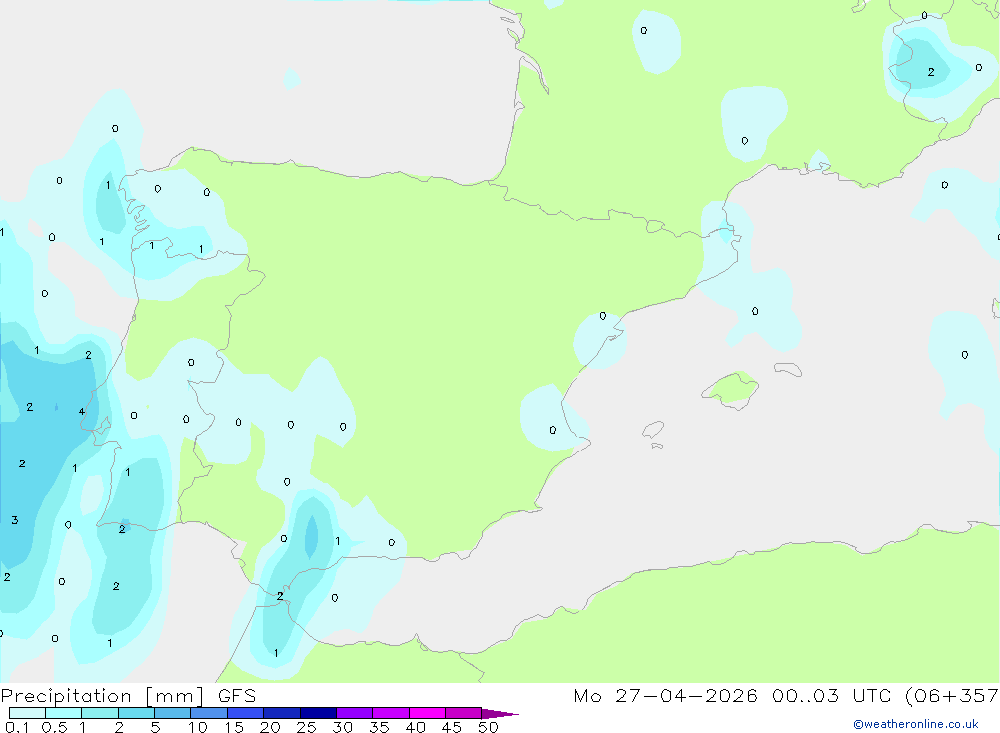Click the above-50 arrow tip of legend

pyautogui.click(x=500, y=714)
